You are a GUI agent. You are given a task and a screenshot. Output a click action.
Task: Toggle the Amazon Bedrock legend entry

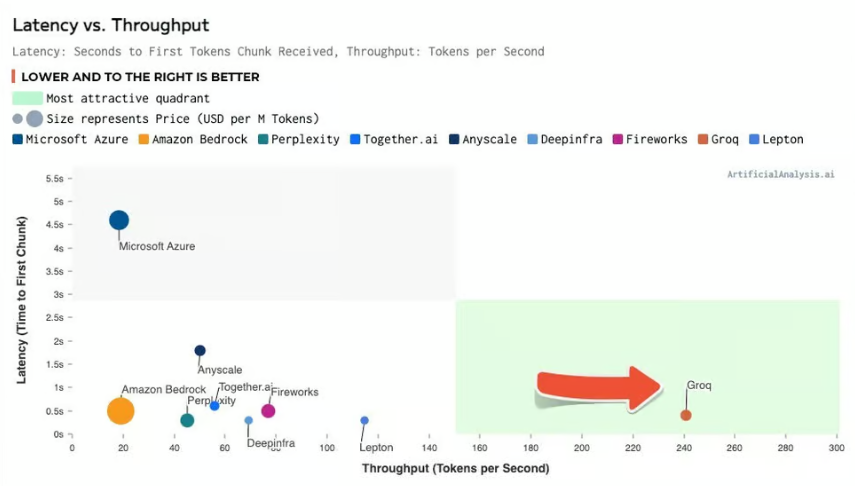click(x=193, y=139)
